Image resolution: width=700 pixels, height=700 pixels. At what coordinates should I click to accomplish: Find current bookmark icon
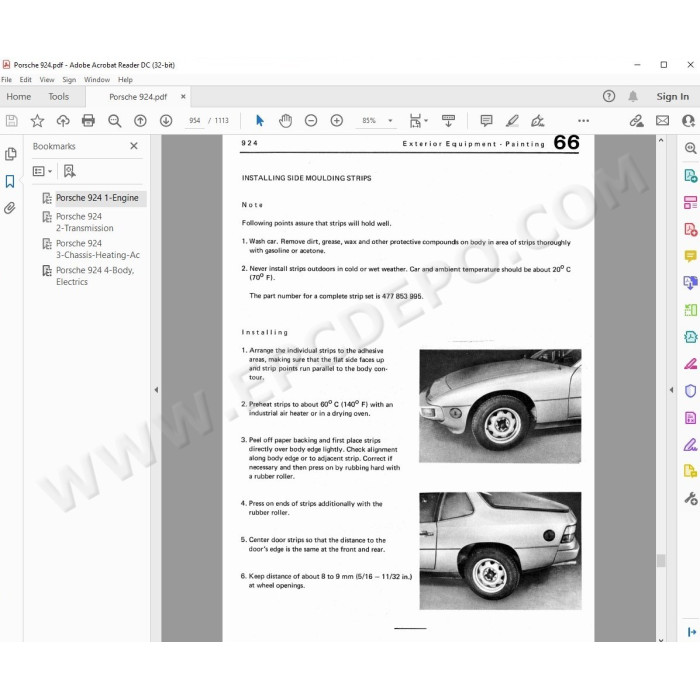69,171
